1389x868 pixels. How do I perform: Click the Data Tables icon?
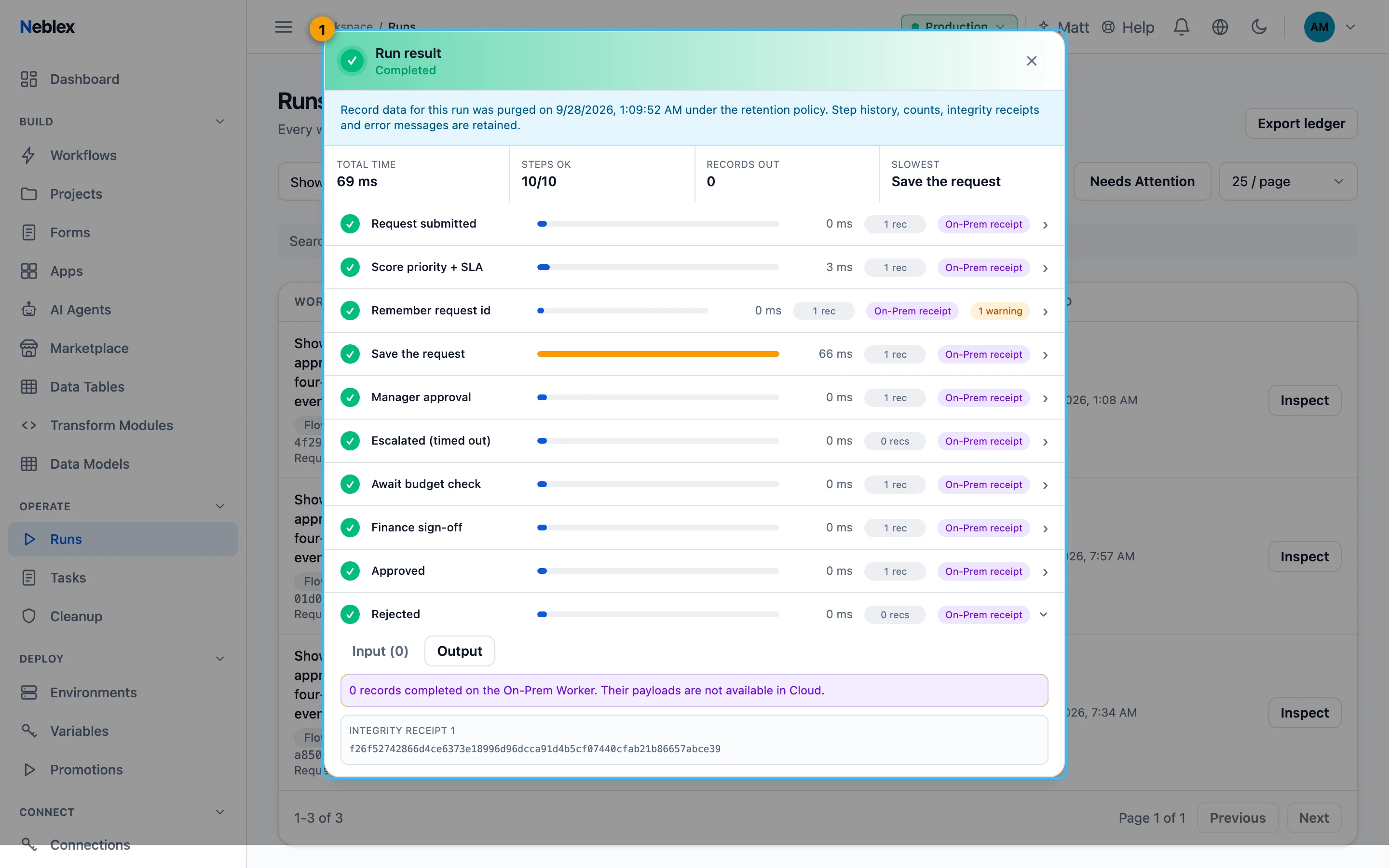[x=29, y=387]
